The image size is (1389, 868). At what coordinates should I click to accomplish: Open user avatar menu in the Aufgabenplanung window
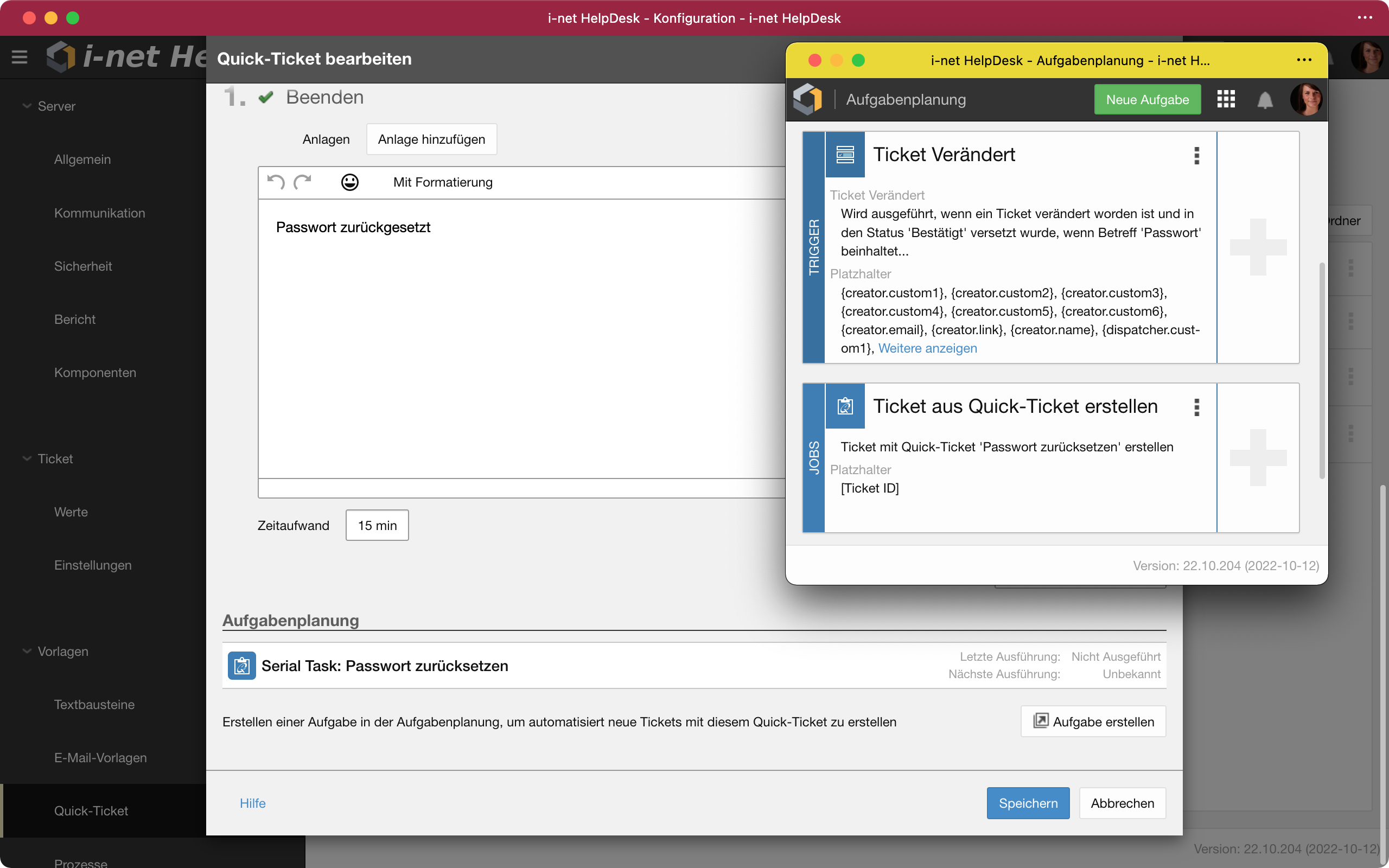(x=1306, y=99)
